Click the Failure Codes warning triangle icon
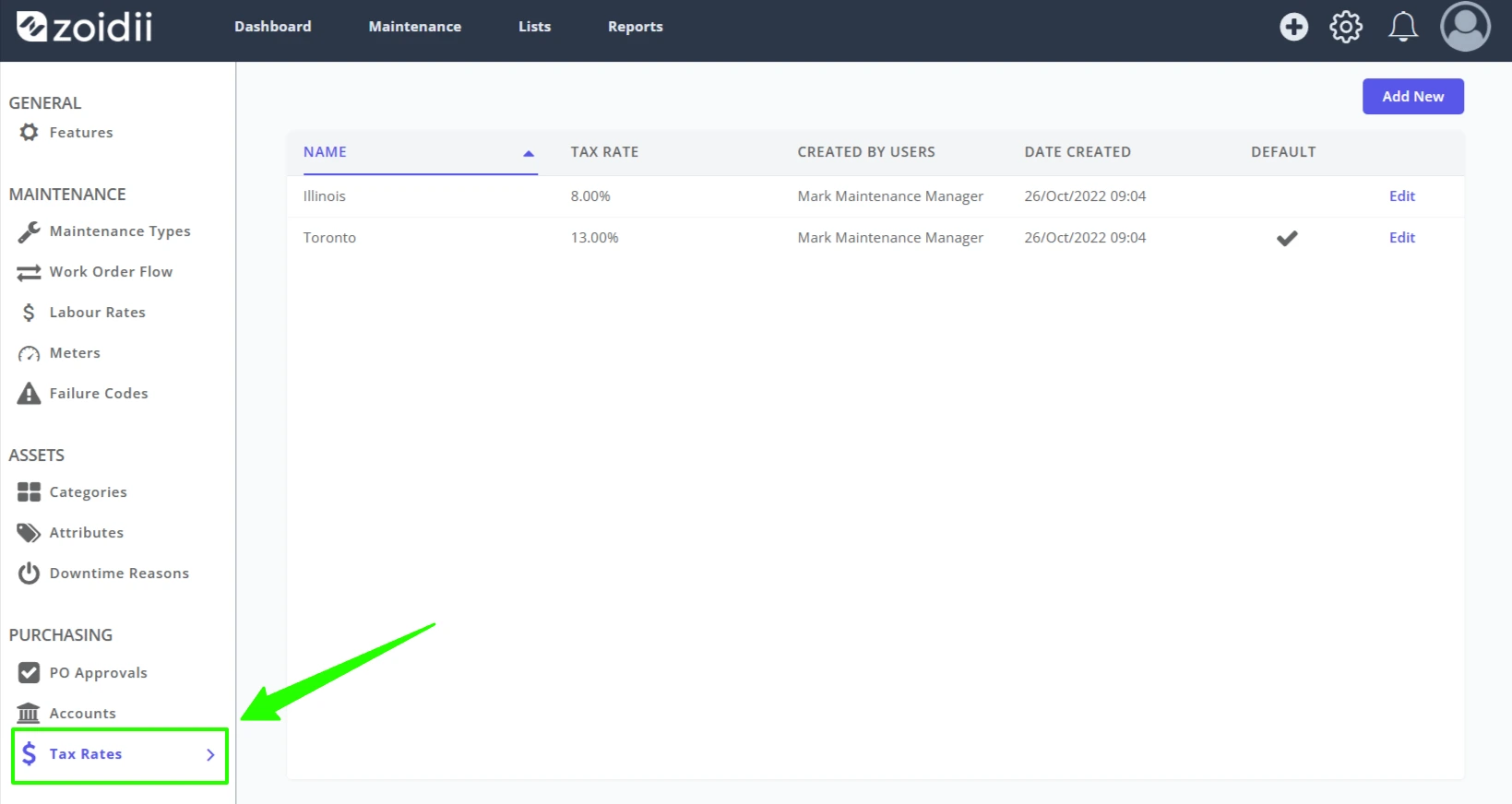Image resolution: width=1512 pixels, height=804 pixels. tap(29, 394)
